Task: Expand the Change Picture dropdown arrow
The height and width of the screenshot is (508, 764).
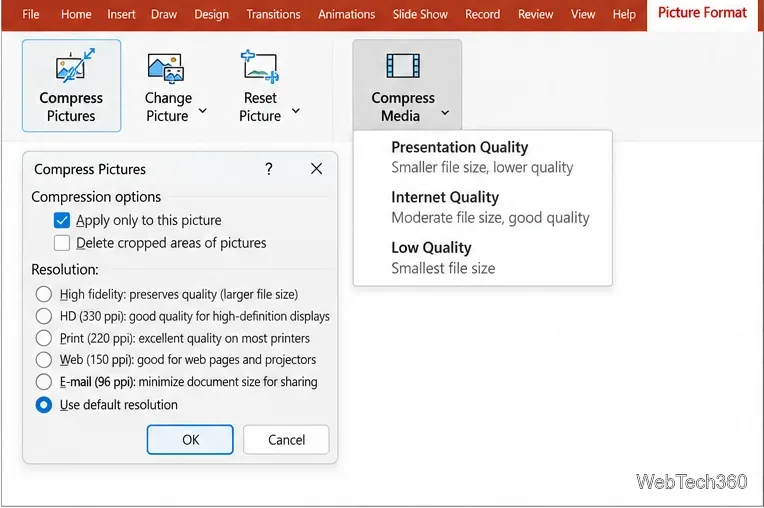Action: click(x=203, y=111)
